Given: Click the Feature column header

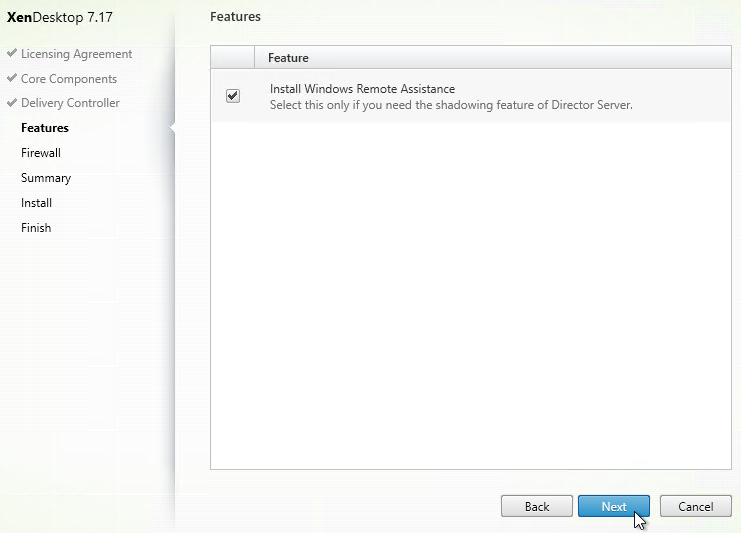Looking at the screenshot, I should click(x=493, y=58).
